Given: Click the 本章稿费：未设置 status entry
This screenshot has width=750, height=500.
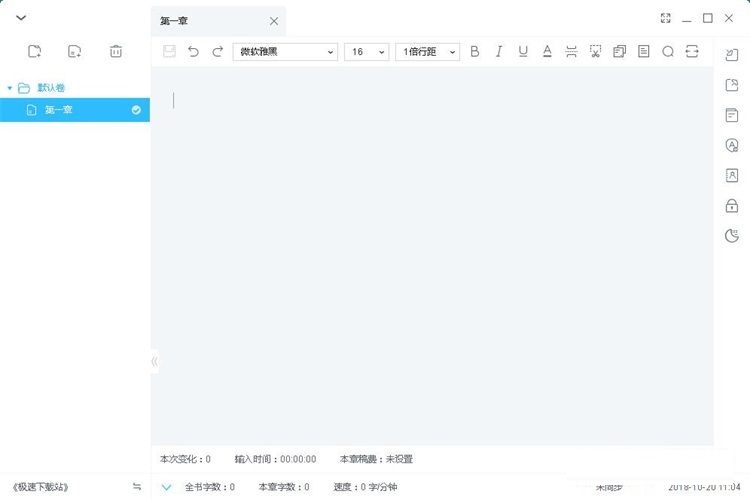Looking at the screenshot, I should coord(376,459).
